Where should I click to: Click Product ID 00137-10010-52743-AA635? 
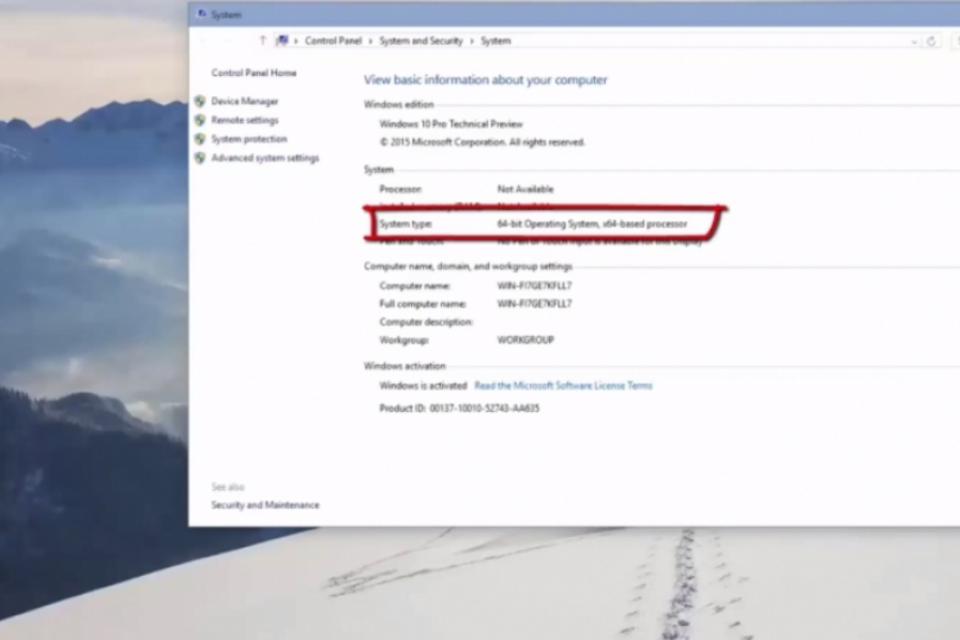(459, 408)
